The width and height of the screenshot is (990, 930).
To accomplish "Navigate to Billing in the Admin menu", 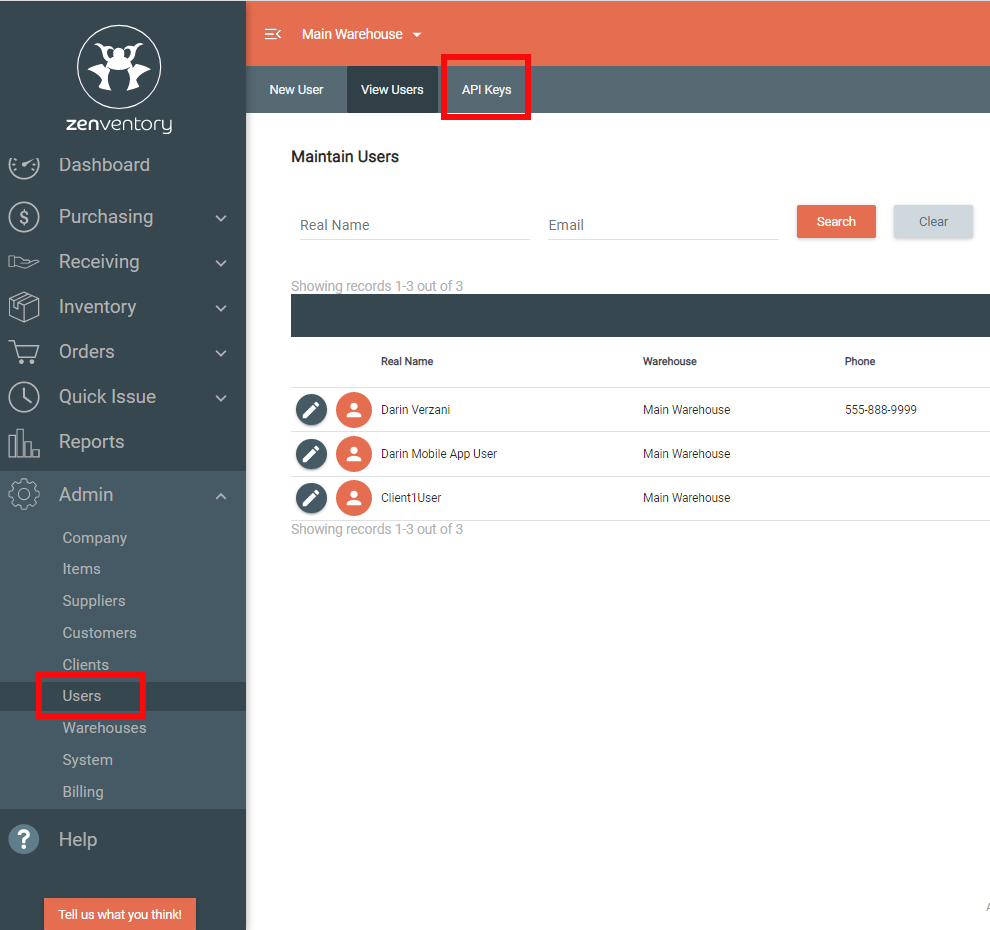I will pos(83,791).
